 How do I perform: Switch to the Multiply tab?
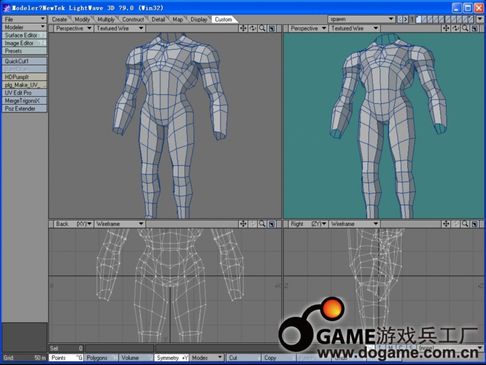pyautogui.click(x=106, y=19)
